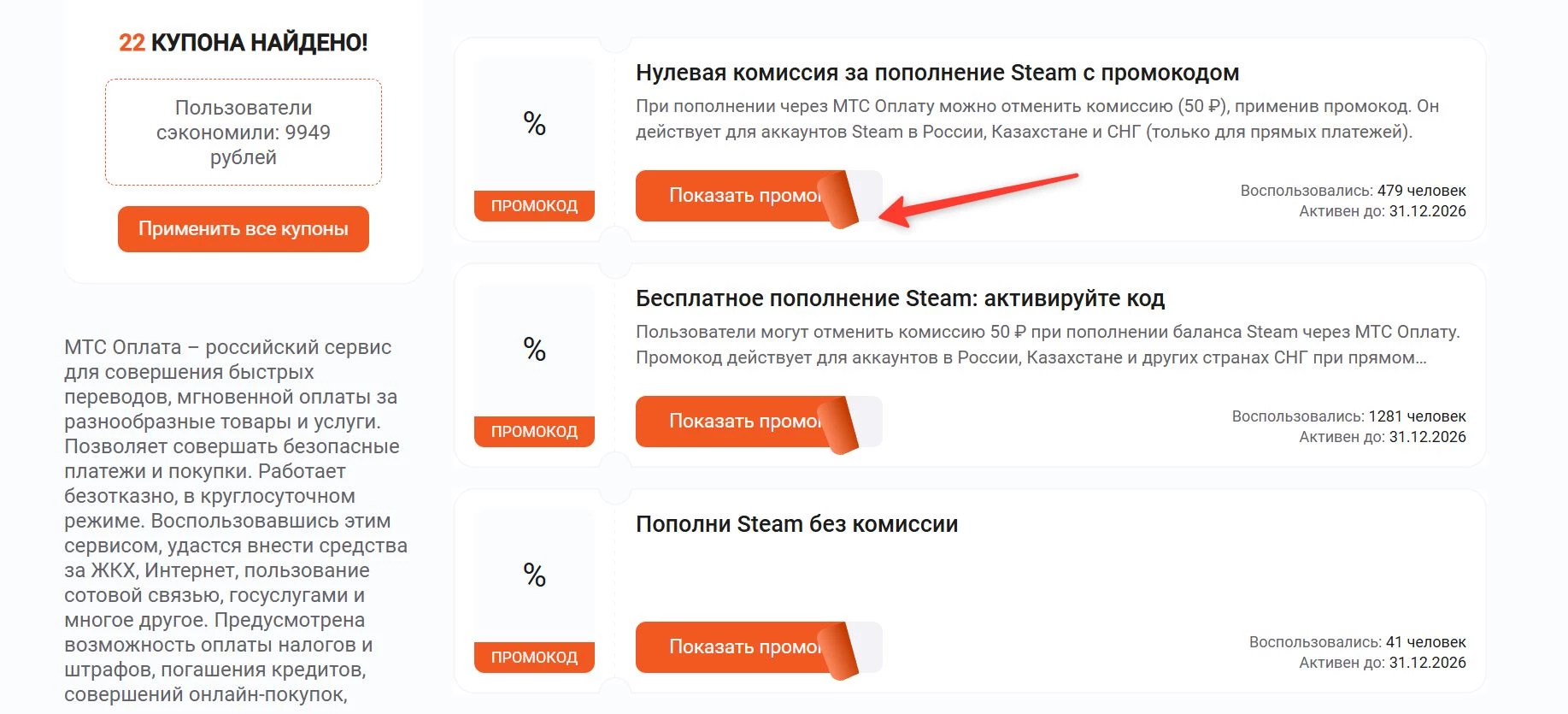Click ПРОМОКОД label on Бесплатное пополнение coupon
The width and height of the screenshot is (1568, 714).
pos(534,432)
